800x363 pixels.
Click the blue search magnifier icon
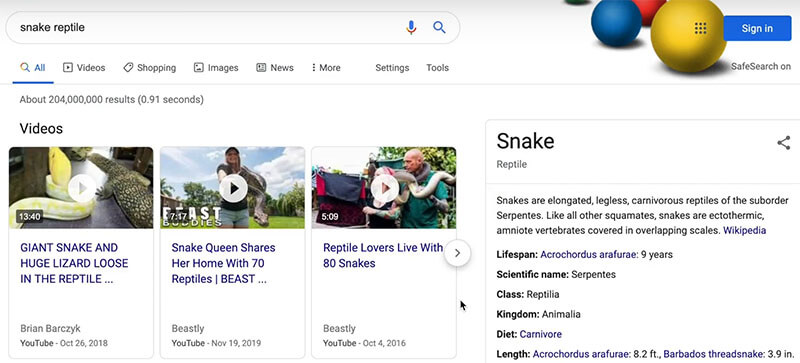[x=439, y=28]
